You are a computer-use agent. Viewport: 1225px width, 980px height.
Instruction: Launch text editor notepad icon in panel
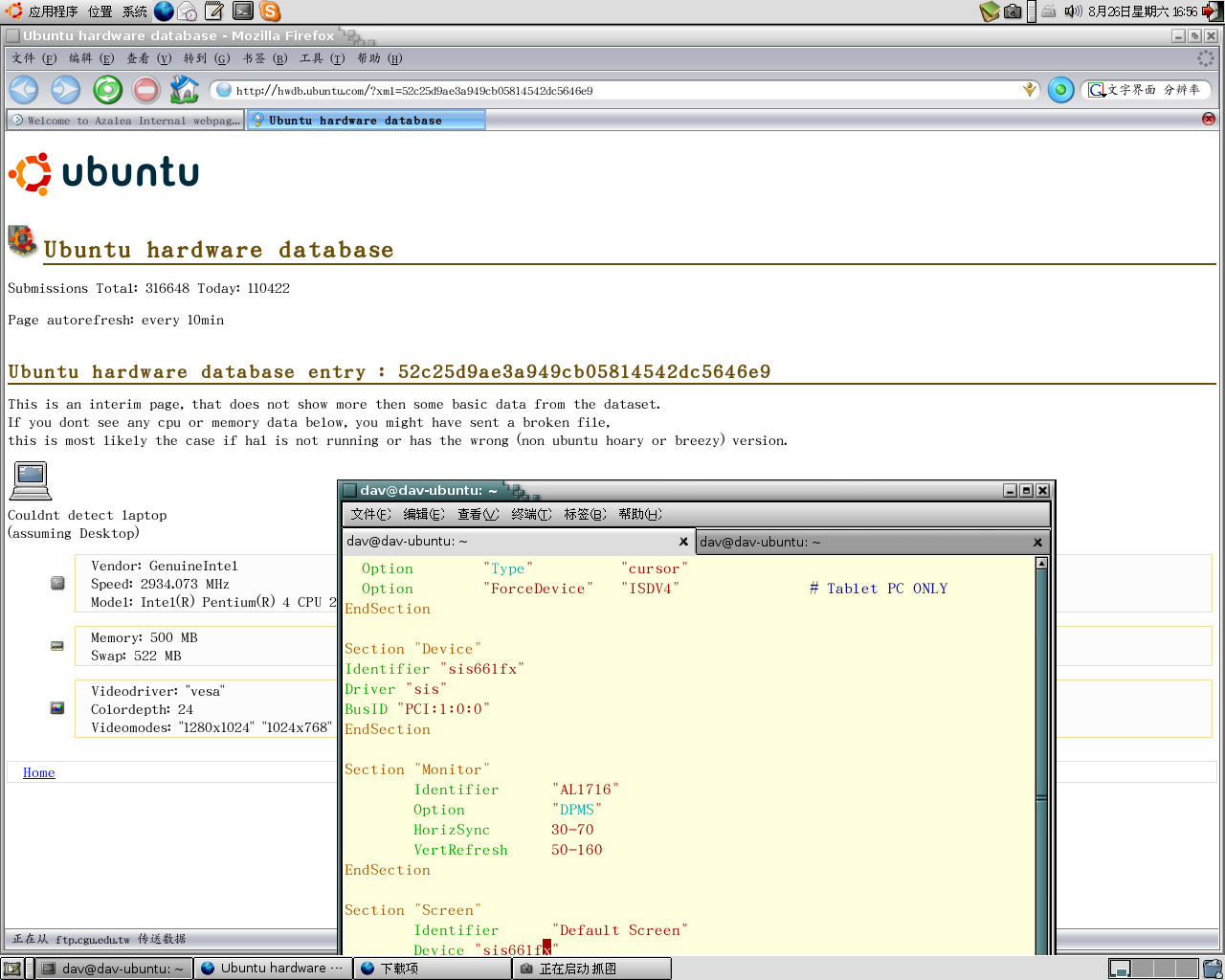214,11
